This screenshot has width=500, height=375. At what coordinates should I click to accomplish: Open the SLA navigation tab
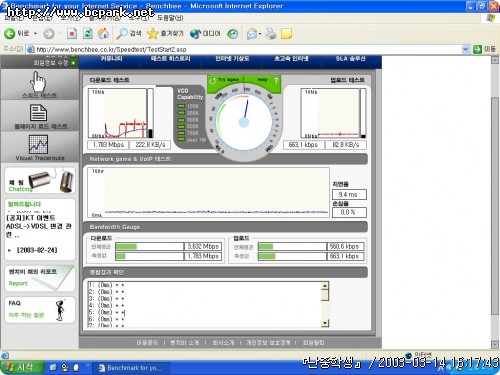[350, 59]
